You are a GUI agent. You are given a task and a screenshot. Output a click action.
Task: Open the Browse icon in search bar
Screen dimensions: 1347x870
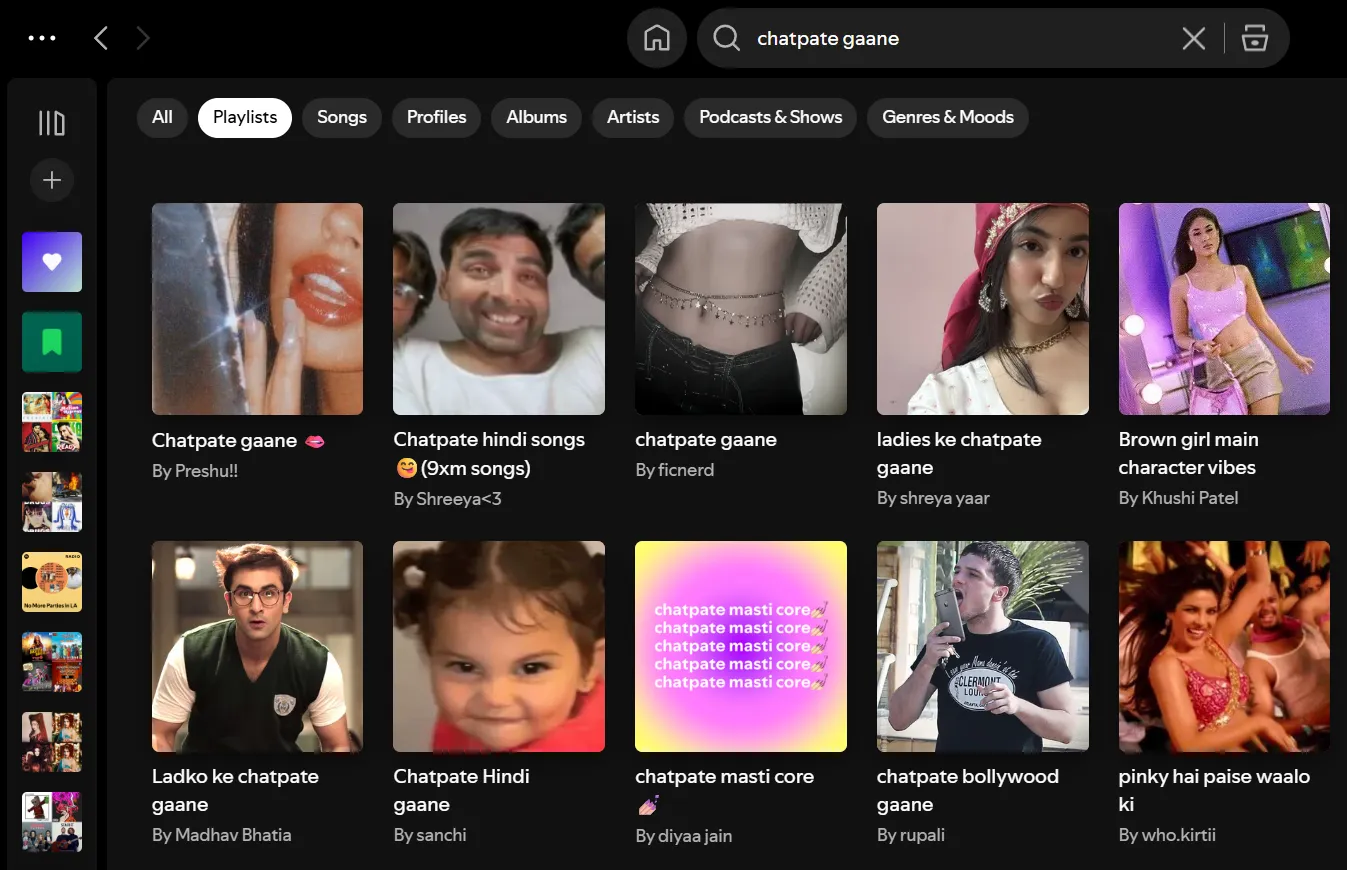pos(1255,39)
